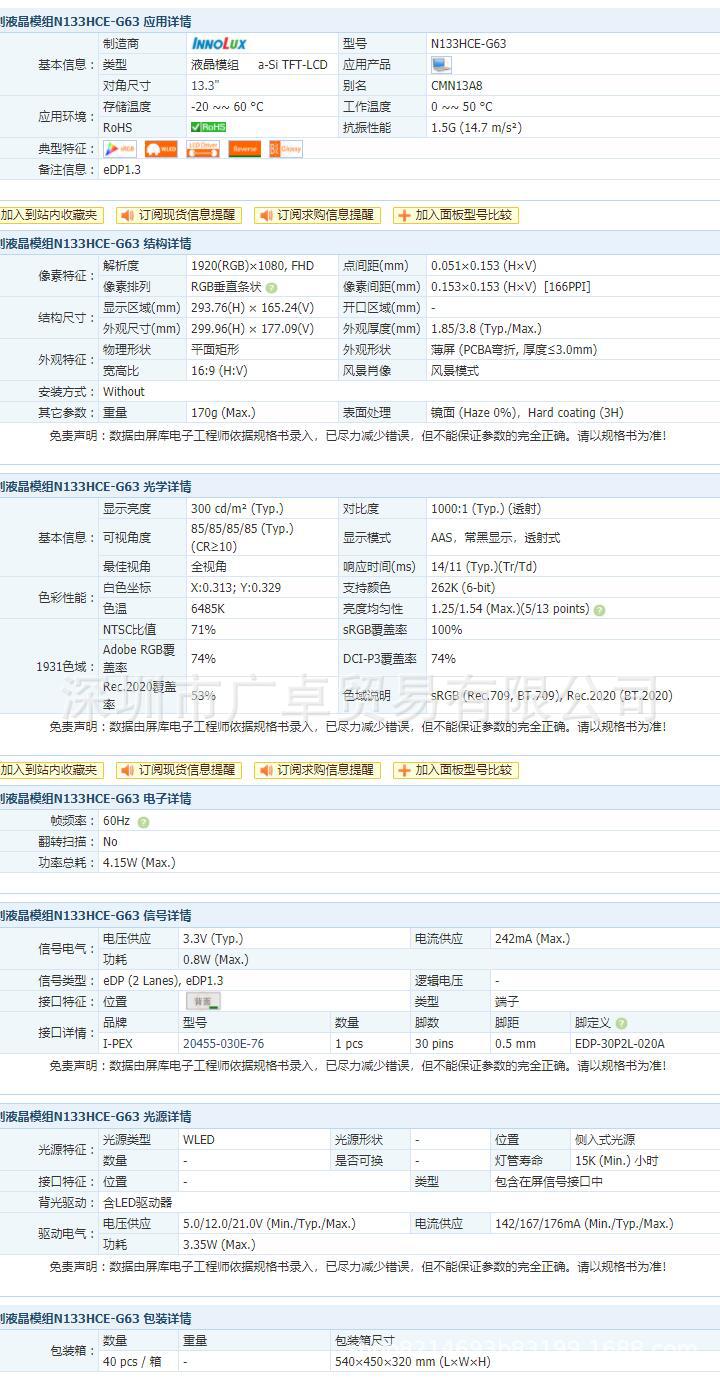Click the -20 ~~ 60 °C storage temperature
This screenshot has height=1378, width=720.
227,106
